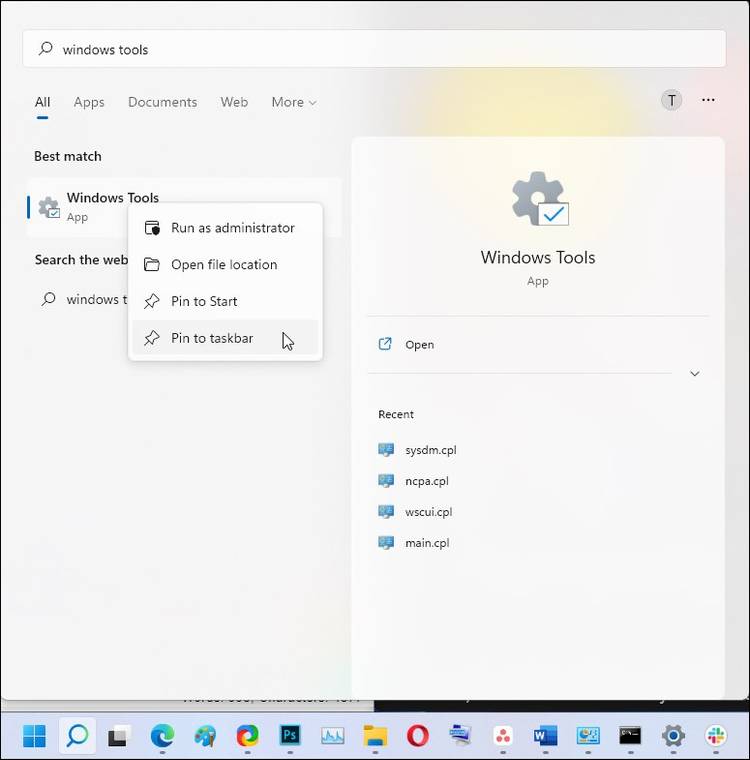Open the Windows Start button in taskbar
Screen dimensions: 750x760
[34, 736]
